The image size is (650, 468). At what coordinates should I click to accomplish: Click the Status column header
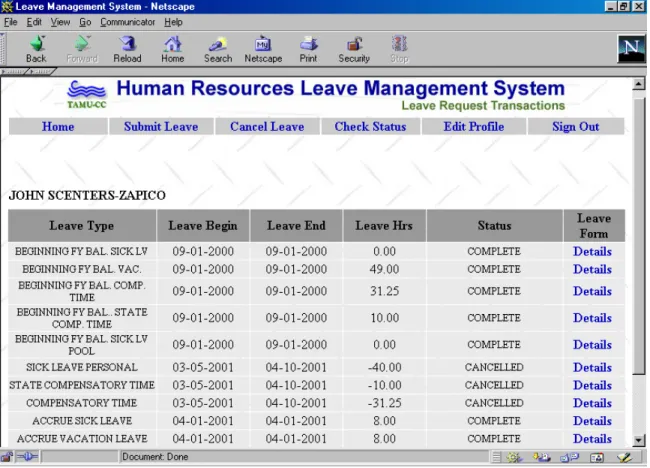[x=494, y=226]
